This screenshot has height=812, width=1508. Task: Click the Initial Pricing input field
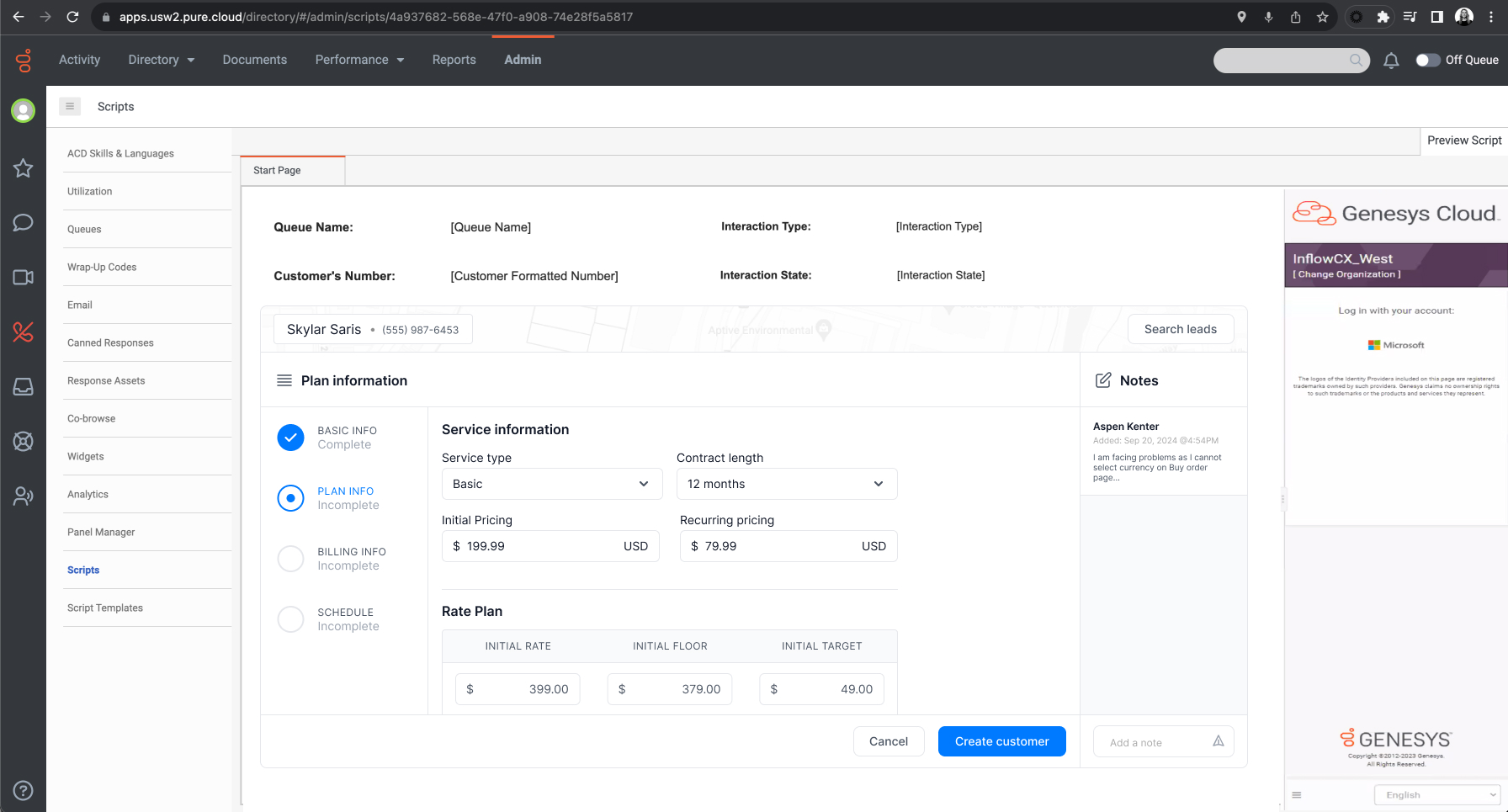(550, 546)
